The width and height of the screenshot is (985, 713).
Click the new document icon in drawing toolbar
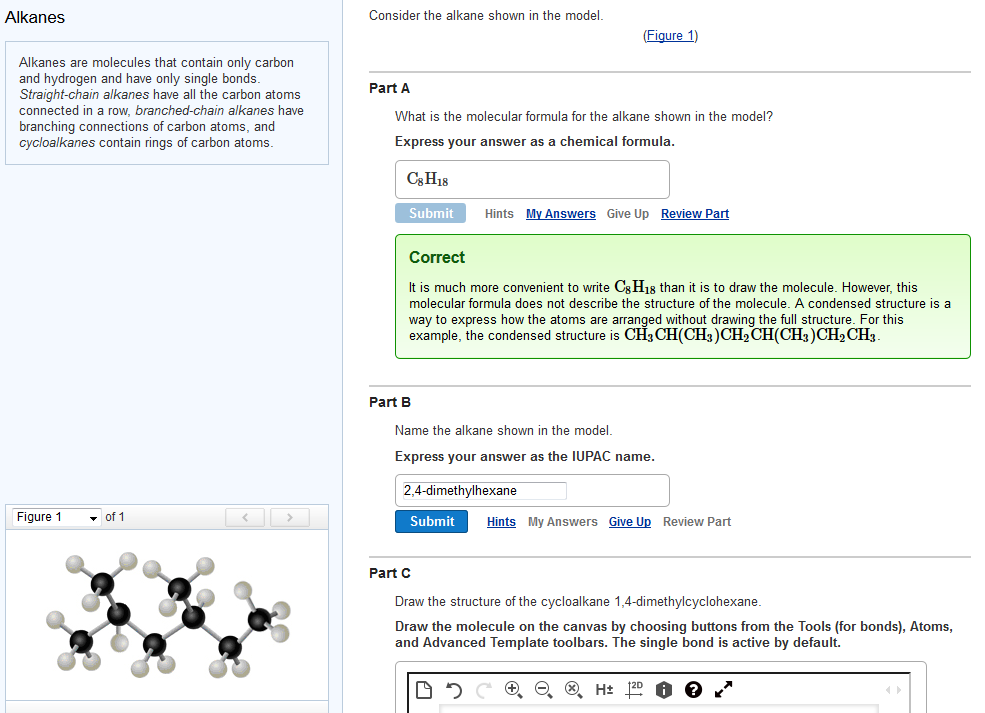(424, 690)
